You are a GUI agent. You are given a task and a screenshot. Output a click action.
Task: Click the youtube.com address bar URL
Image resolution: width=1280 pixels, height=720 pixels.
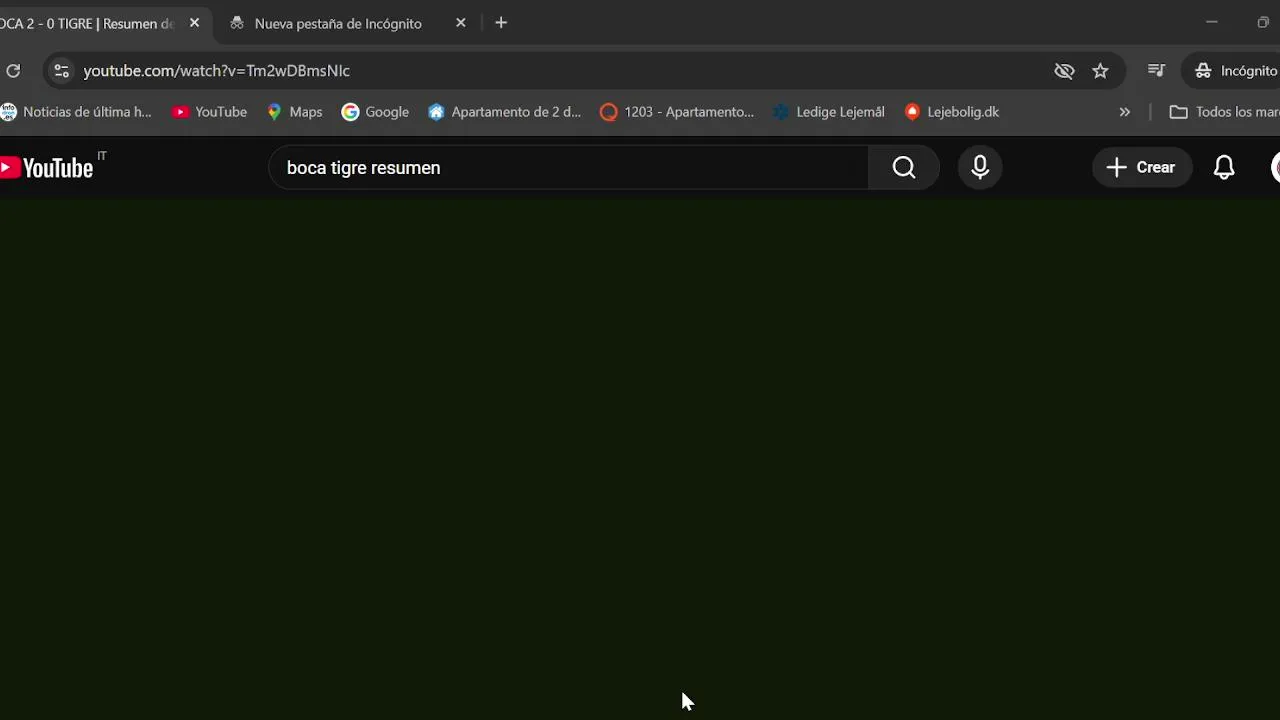(216, 71)
